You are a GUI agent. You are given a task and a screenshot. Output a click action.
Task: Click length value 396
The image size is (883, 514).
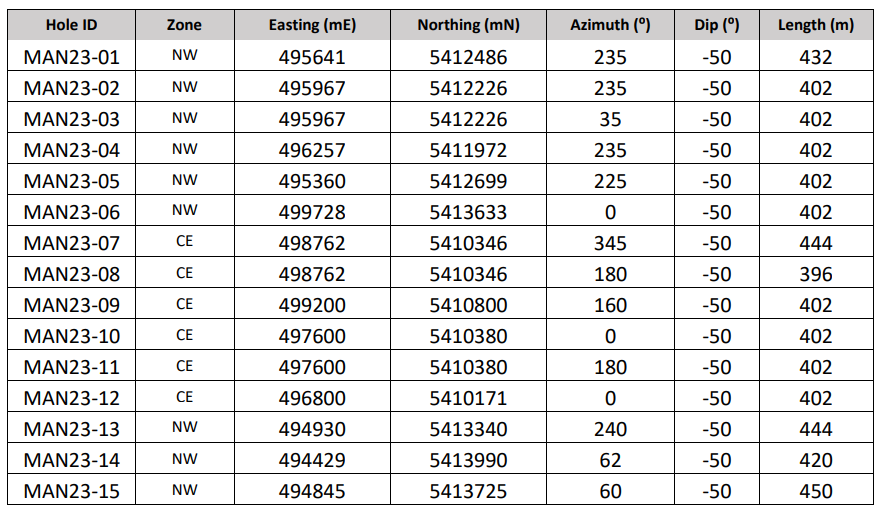pyautogui.click(x=816, y=274)
